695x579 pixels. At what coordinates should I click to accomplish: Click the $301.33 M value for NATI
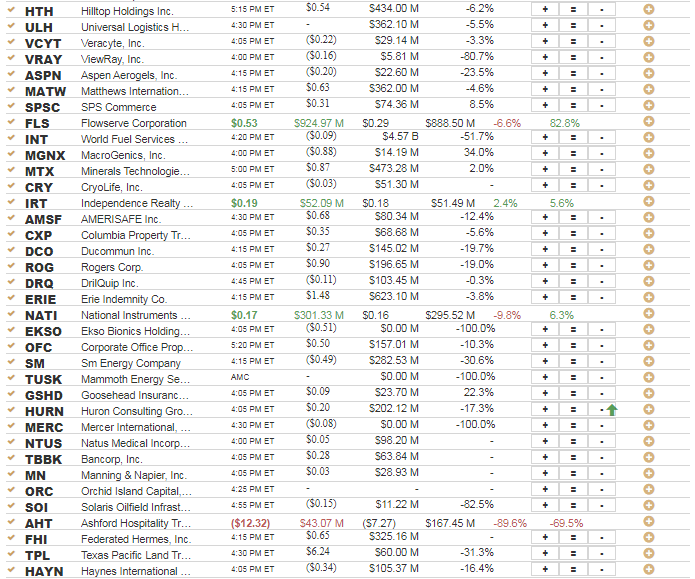point(319,315)
